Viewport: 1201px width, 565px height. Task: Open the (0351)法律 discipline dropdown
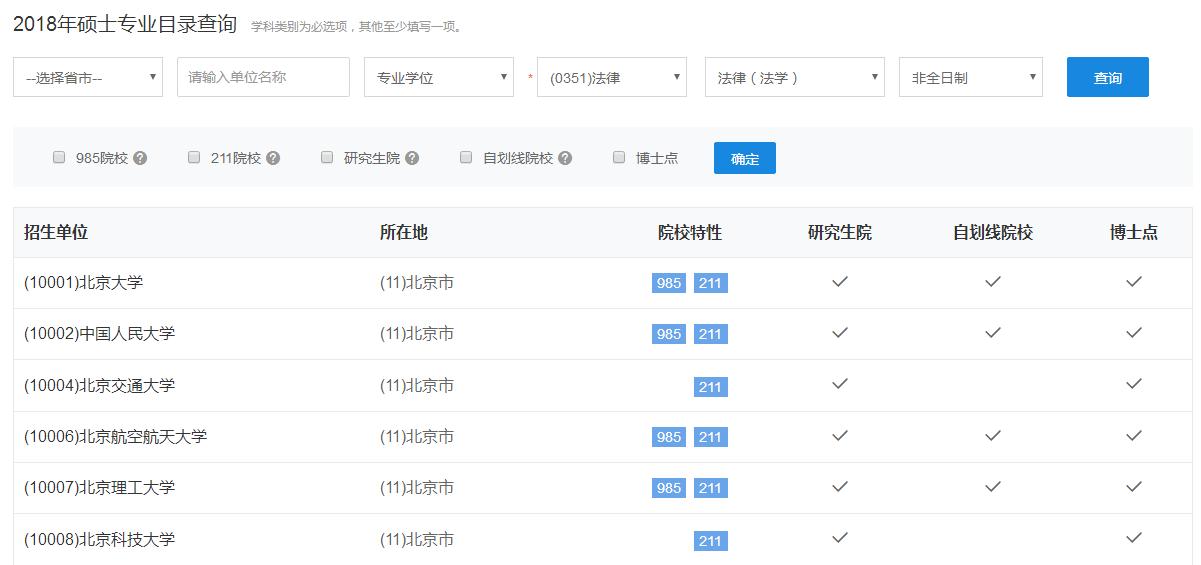click(612, 77)
